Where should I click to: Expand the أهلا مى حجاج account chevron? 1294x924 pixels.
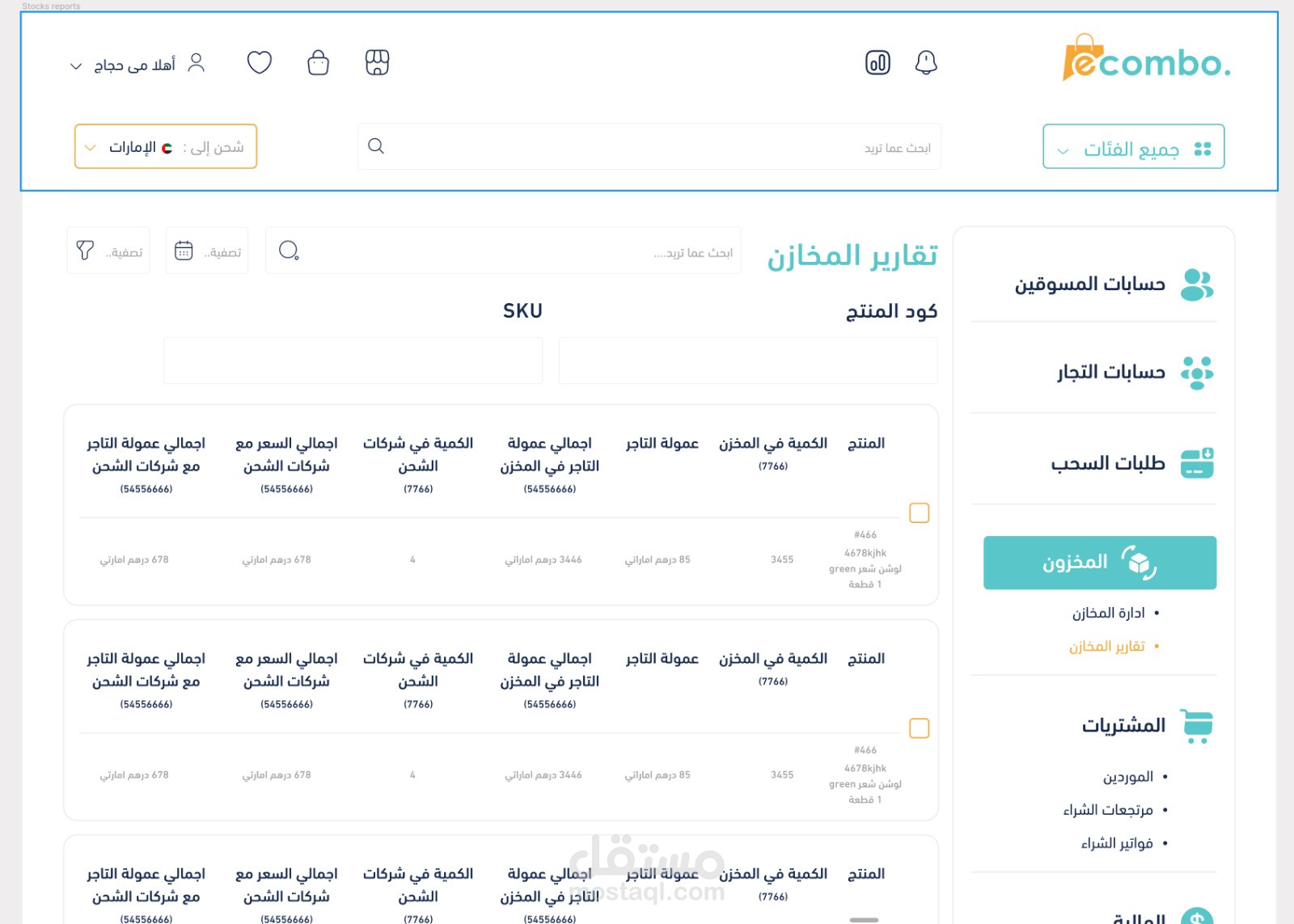click(x=76, y=65)
